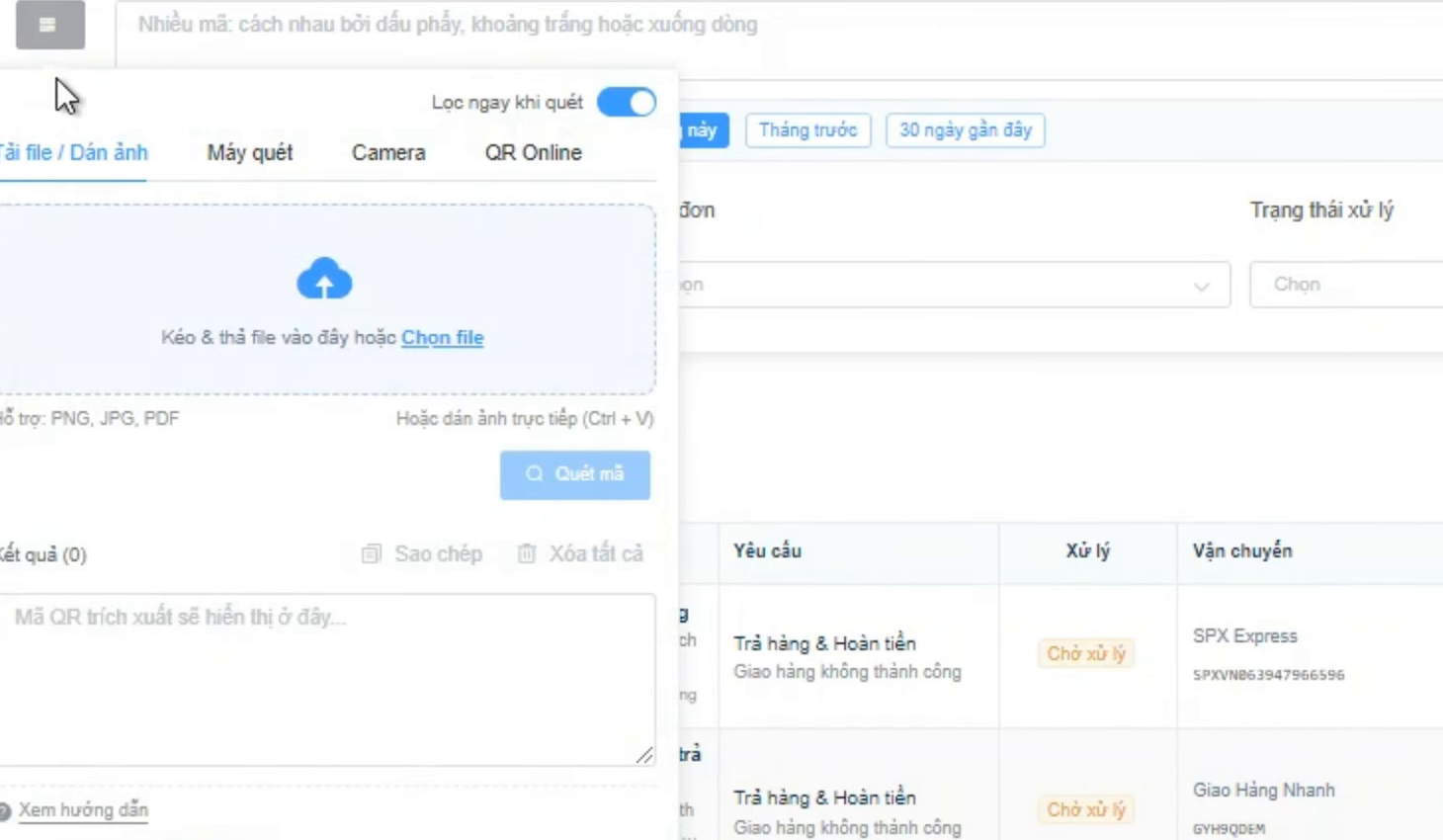1443x840 pixels.
Task: Click the SPX Express carrier name
Action: pos(1245,636)
